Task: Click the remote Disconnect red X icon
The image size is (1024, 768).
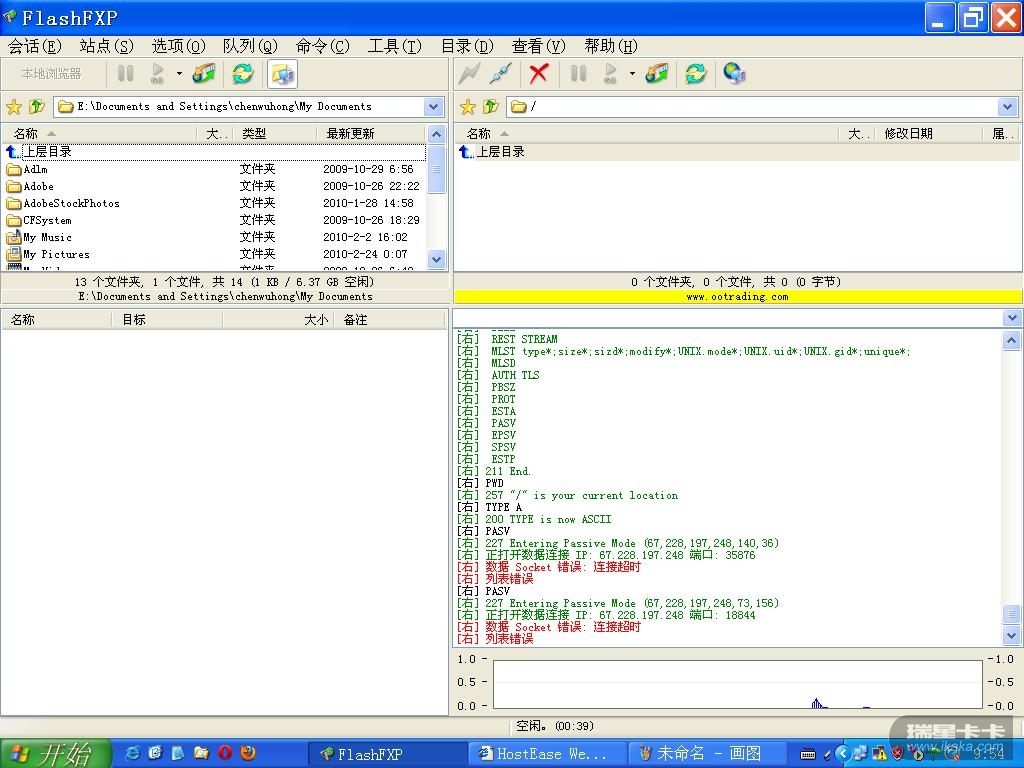Action: 539,73
